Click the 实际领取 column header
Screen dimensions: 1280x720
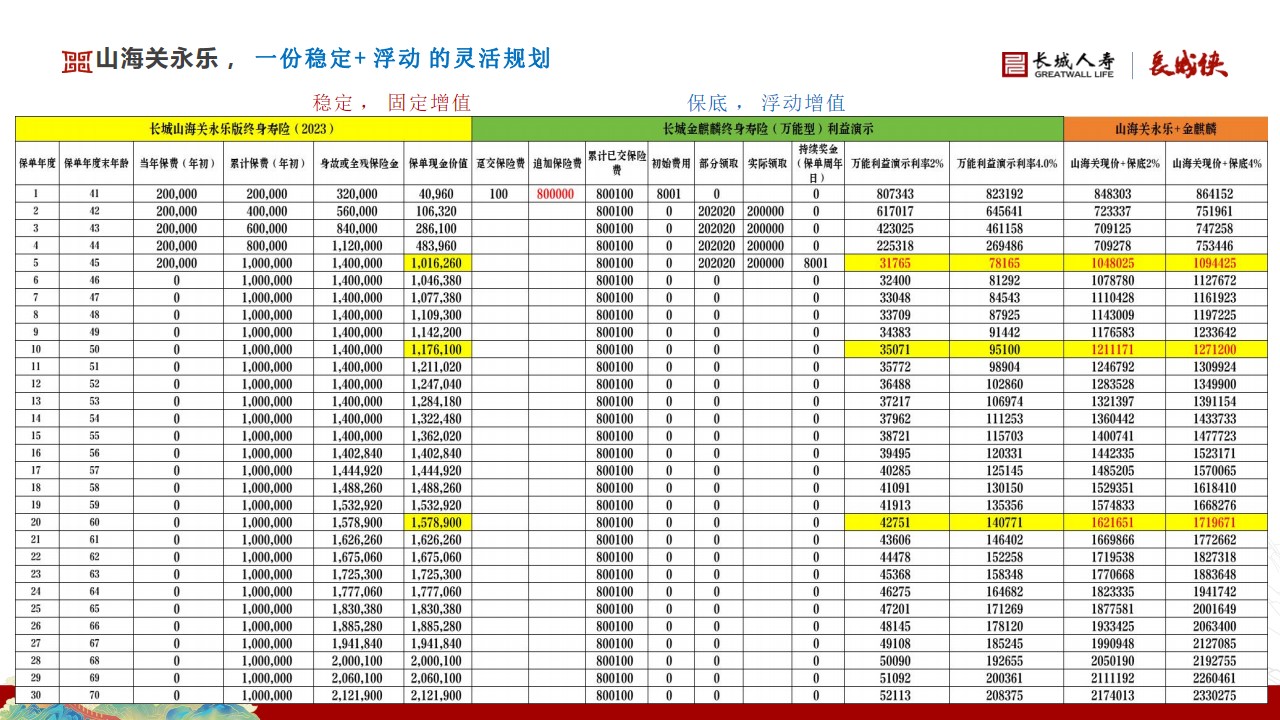click(766, 162)
